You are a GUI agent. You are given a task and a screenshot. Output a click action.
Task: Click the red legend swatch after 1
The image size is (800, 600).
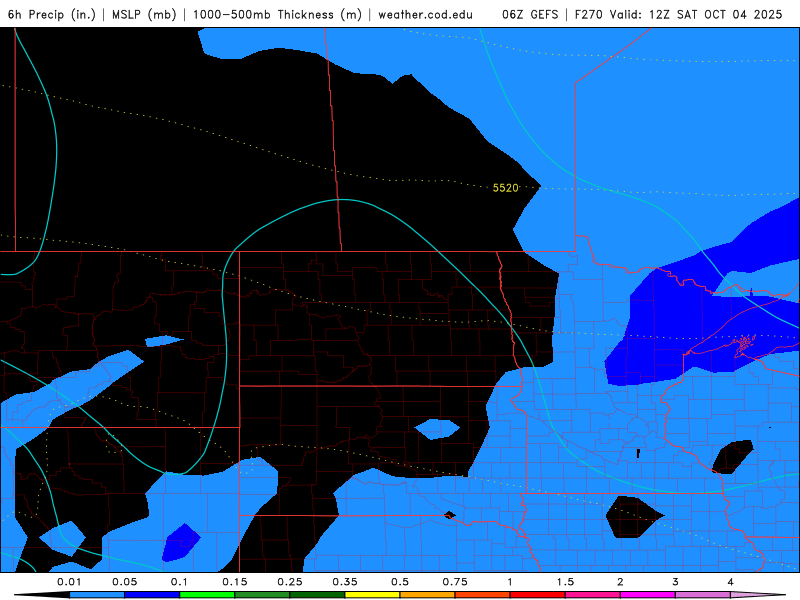pyautogui.click(x=538, y=595)
